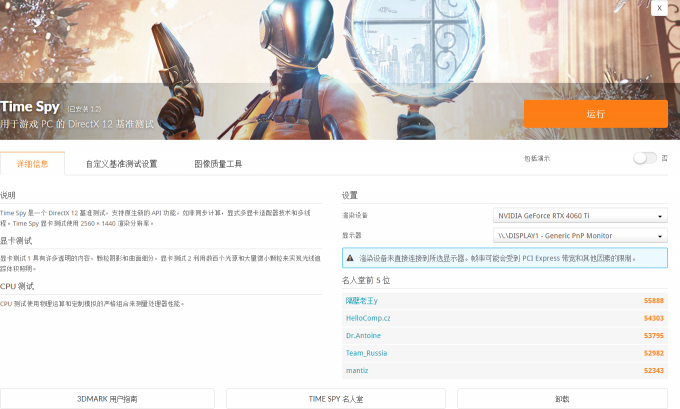Click the 卸载 uninstall button
Image resolution: width=680 pixels, height=409 pixels.
[562, 399]
